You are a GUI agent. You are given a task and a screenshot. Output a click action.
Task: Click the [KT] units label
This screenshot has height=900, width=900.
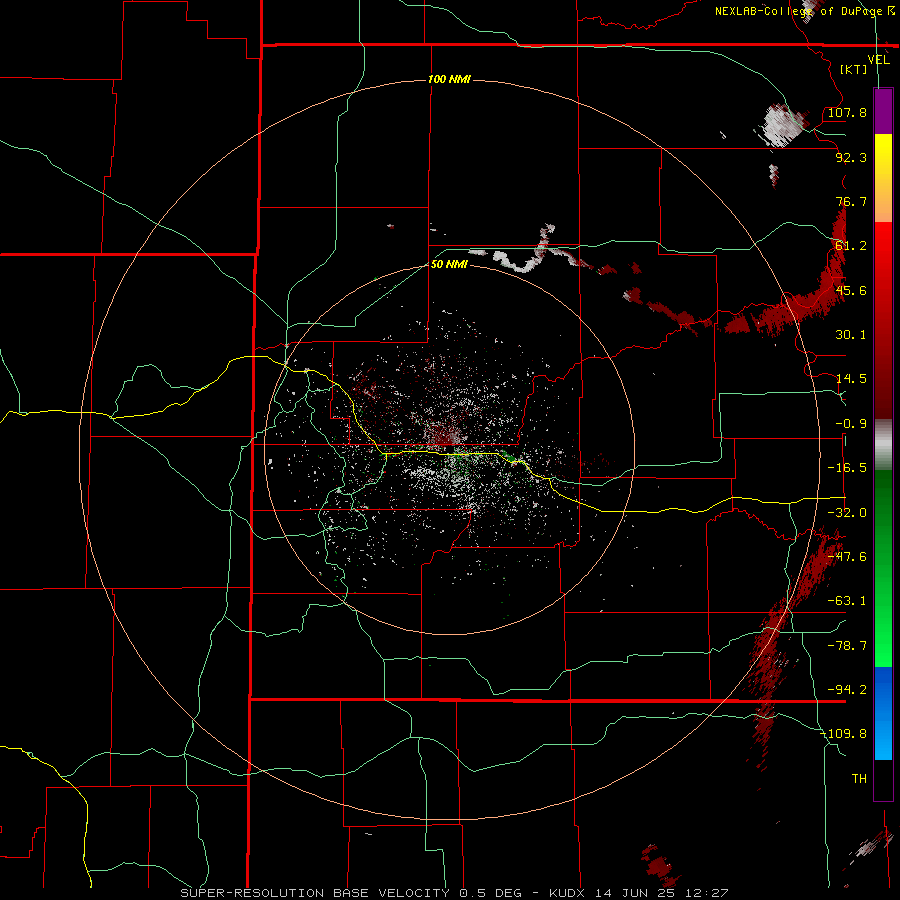854,69
